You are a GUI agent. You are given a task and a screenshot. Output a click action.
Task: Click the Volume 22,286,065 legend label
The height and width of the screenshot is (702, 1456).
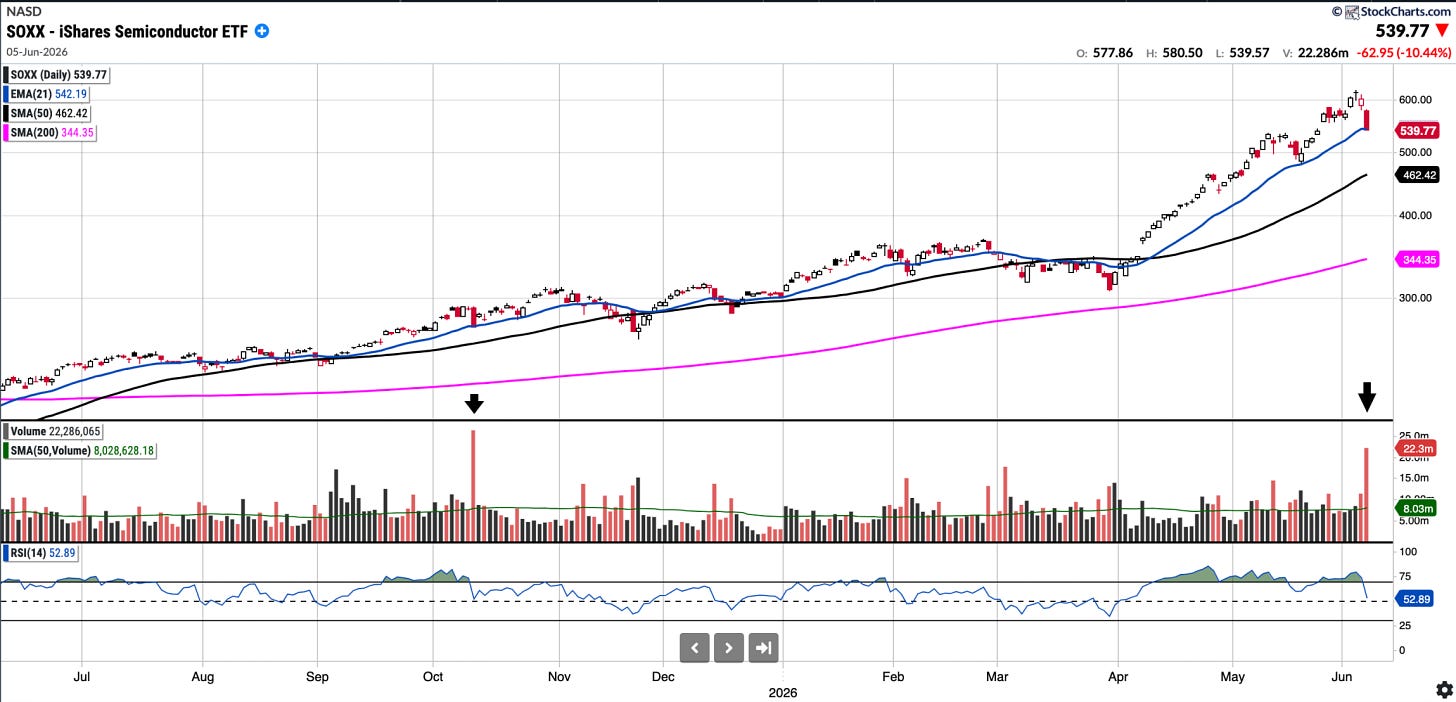(x=52, y=431)
